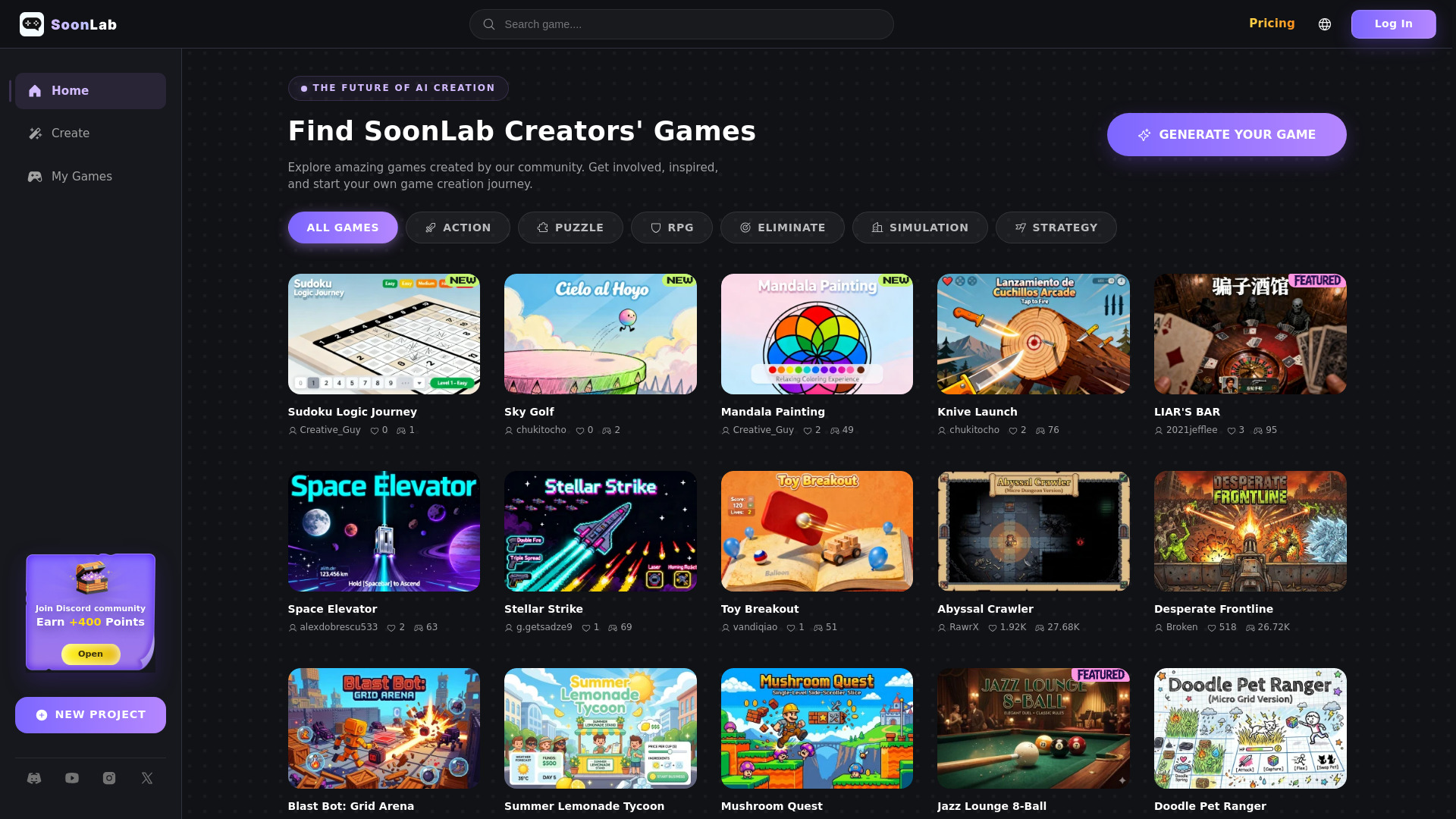Screen dimensions: 1456x819
Task: Open the Knive Launch game thumbnail
Action: tap(1033, 334)
